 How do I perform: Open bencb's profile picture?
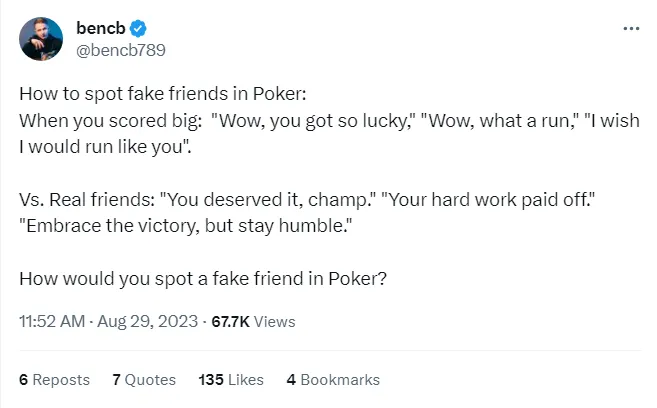point(41,38)
